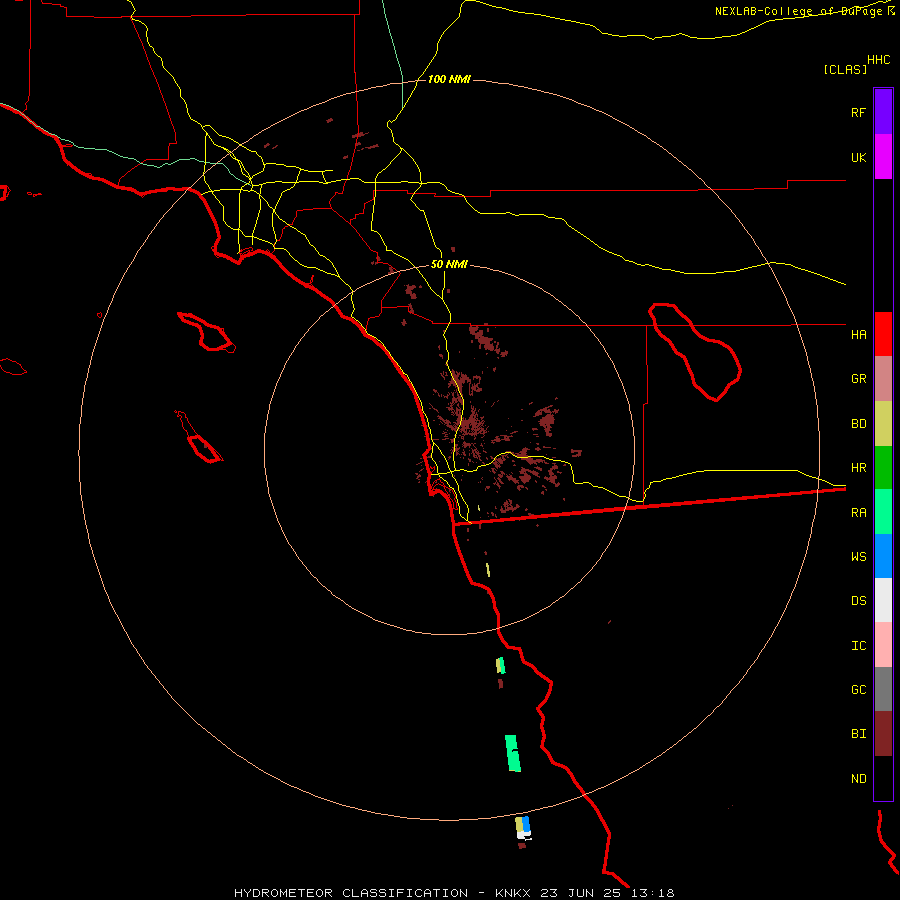Click the brown BI legend swatch
Screen dimensions: 900x900
point(883,734)
